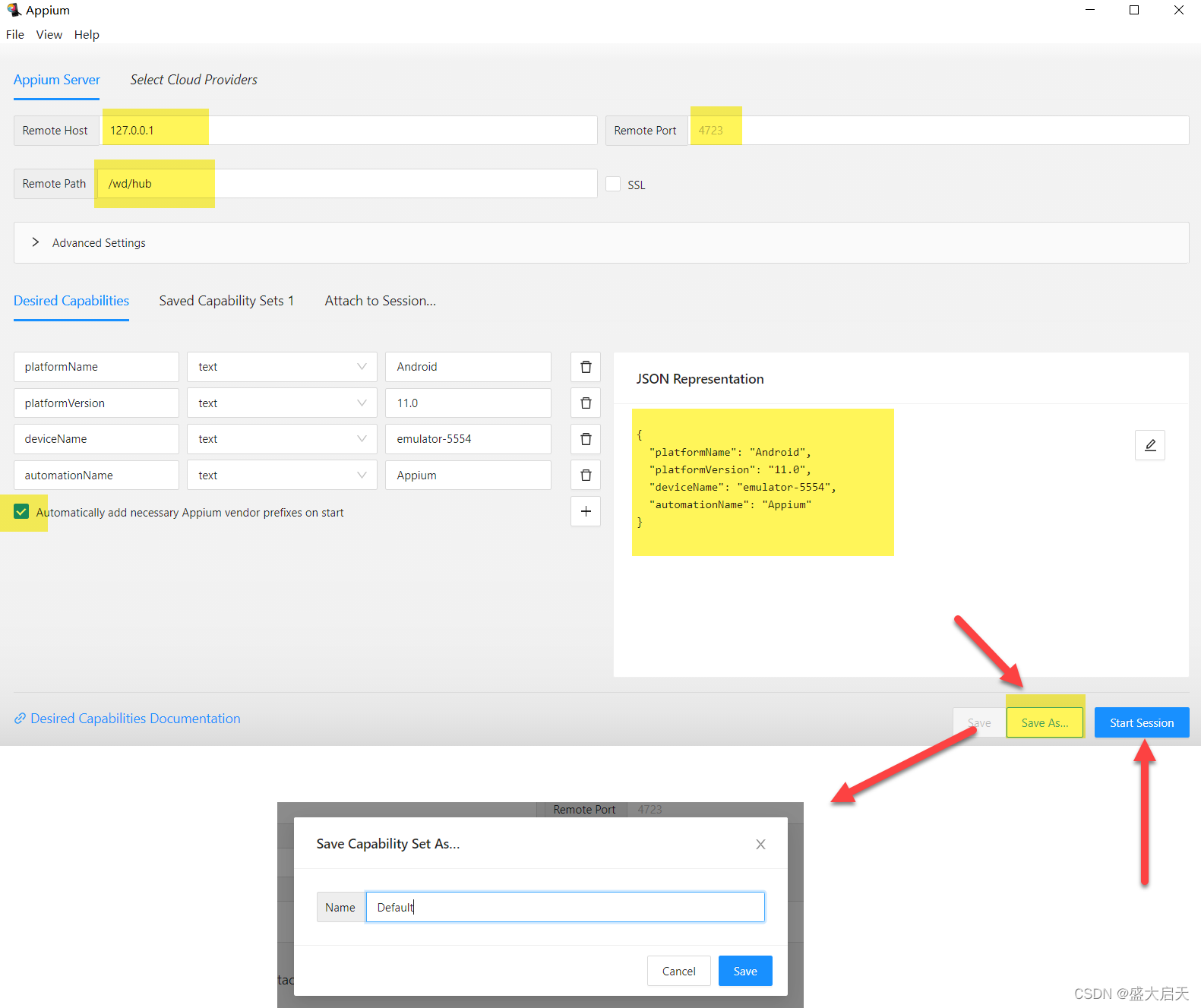Click the Start Session button
This screenshot has width=1201, height=1008.
coord(1142,723)
